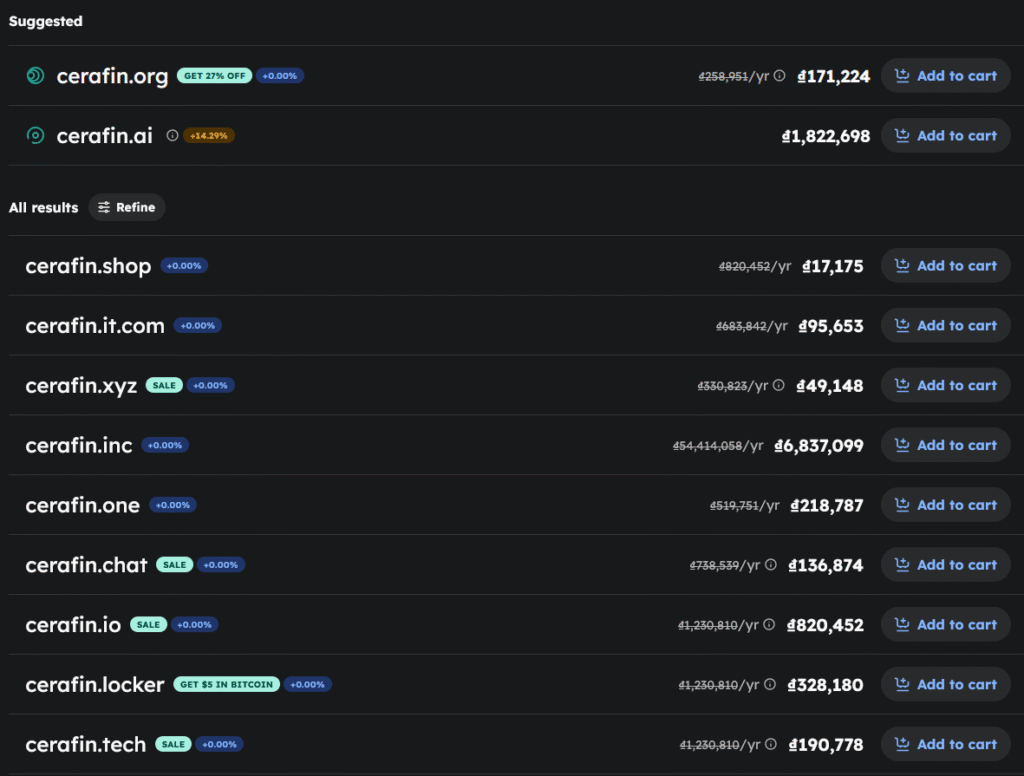Click price info icon for cerafin.org
Image resolution: width=1024 pixels, height=776 pixels.
(x=780, y=76)
